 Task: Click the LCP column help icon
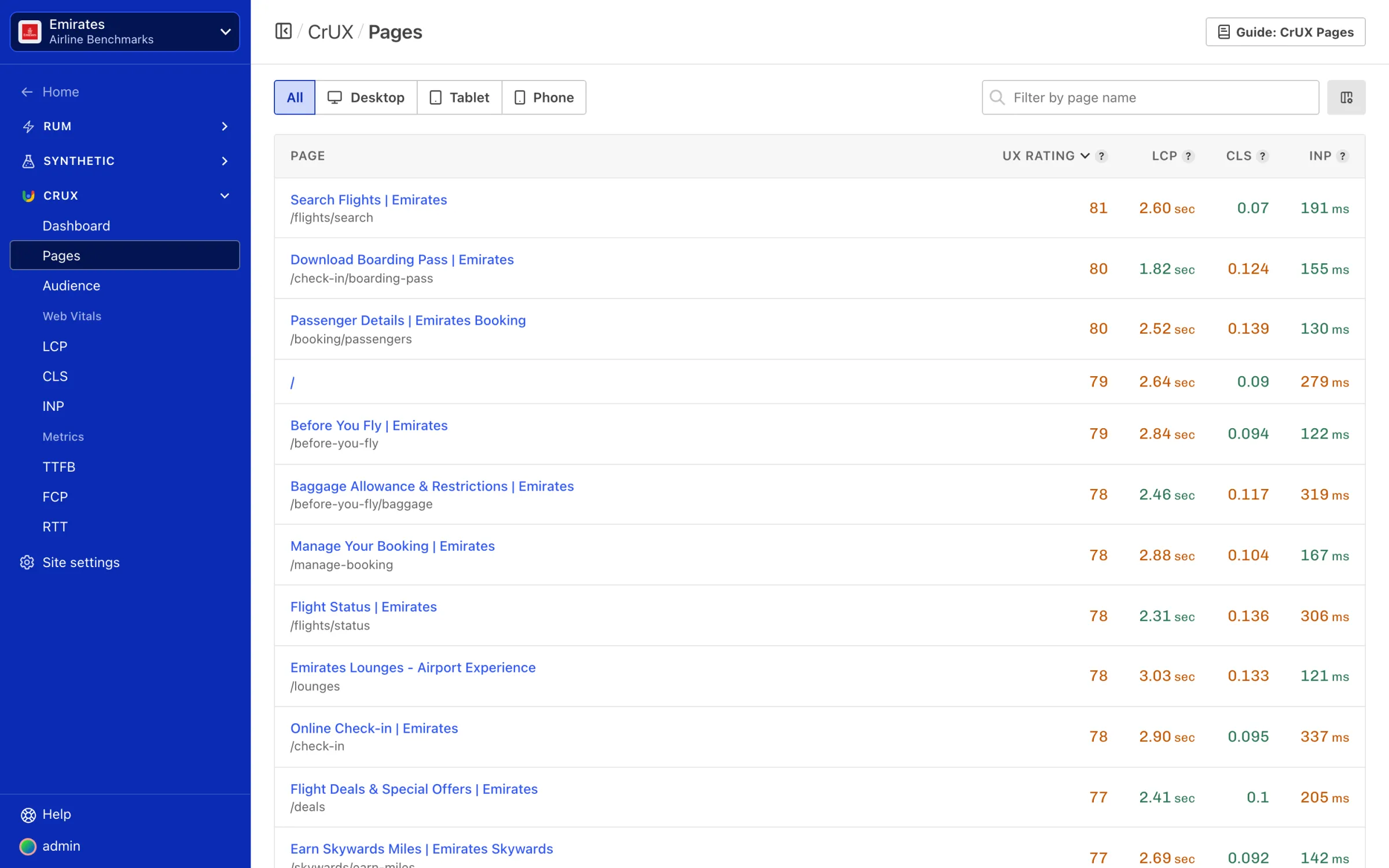click(1188, 156)
